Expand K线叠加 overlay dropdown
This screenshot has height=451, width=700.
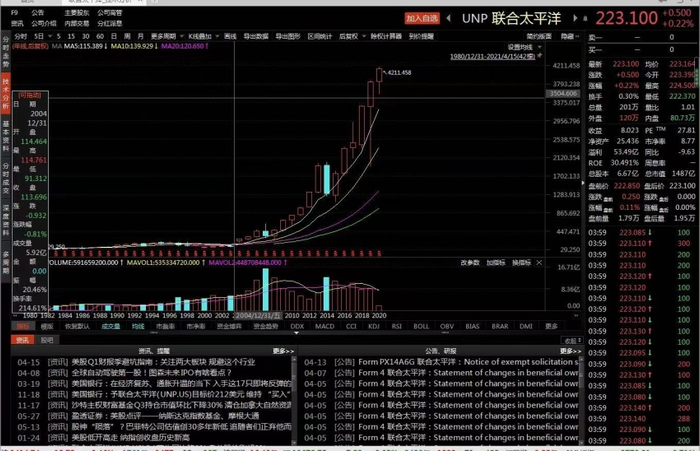pyautogui.click(x=217, y=36)
